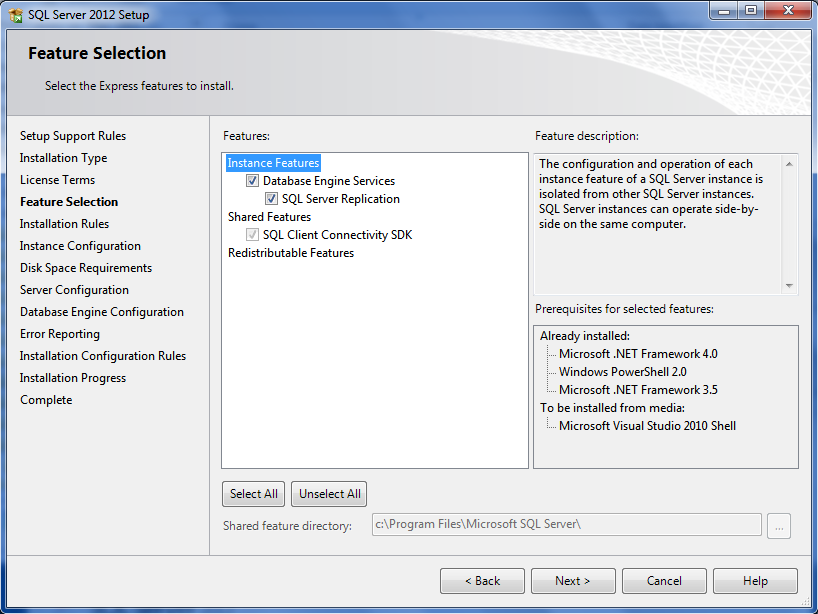Proceed with the Next > button
Image resolution: width=818 pixels, height=614 pixels.
click(x=573, y=581)
